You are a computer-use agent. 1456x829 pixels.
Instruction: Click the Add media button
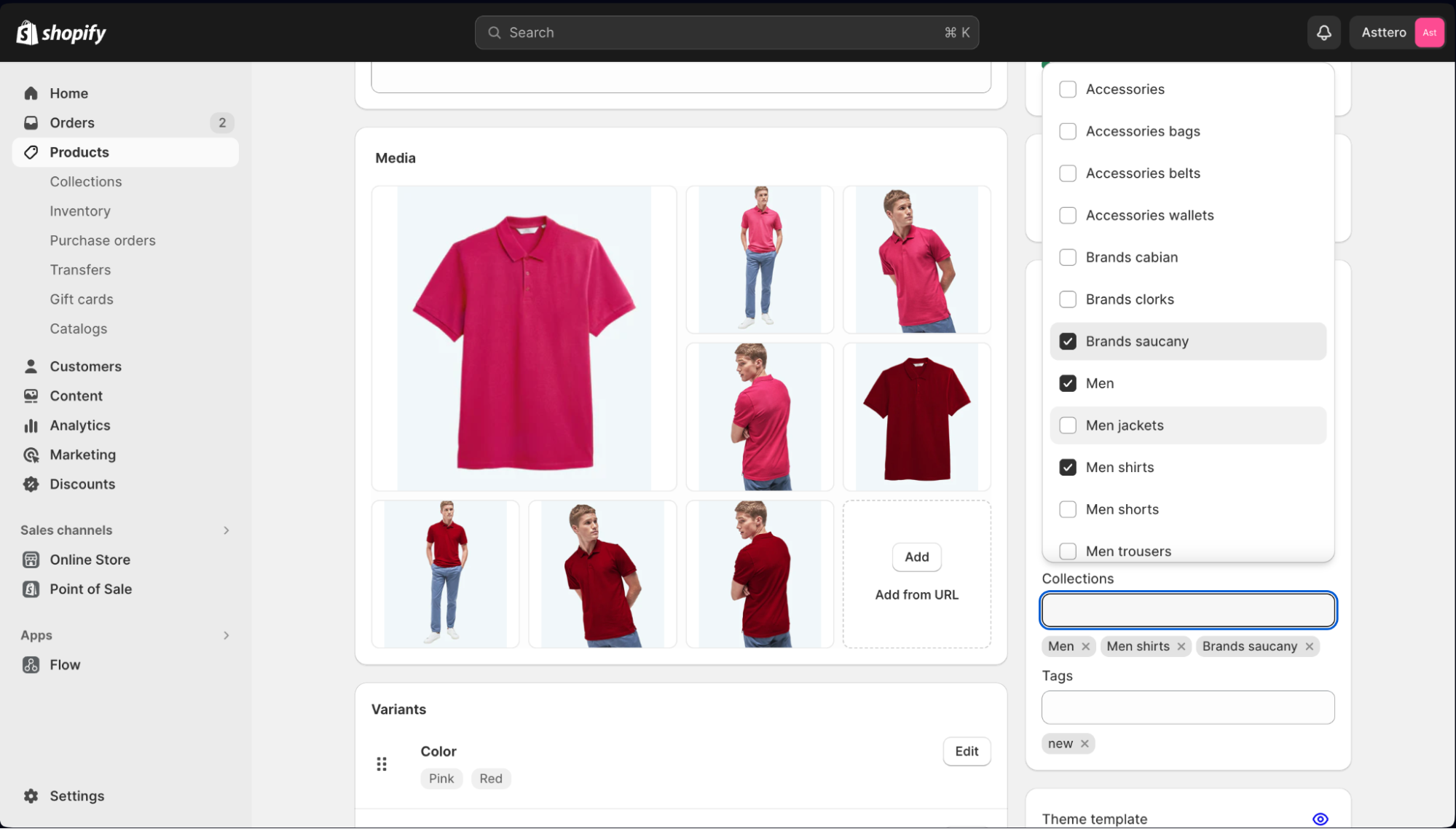coord(916,557)
